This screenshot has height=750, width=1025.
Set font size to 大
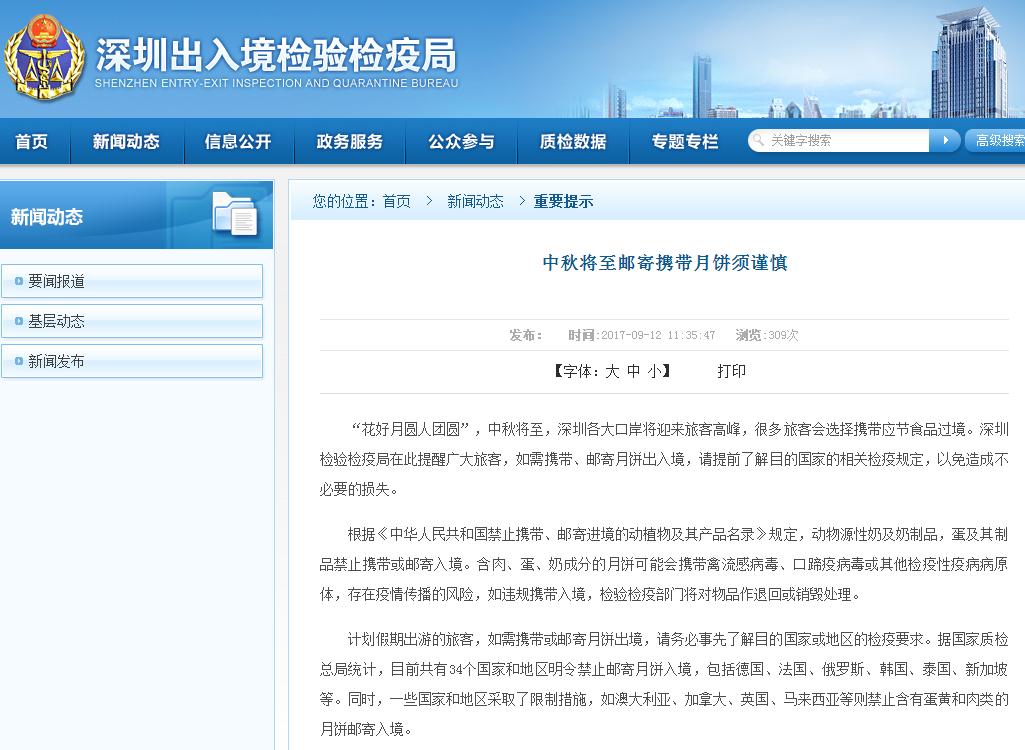612,371
